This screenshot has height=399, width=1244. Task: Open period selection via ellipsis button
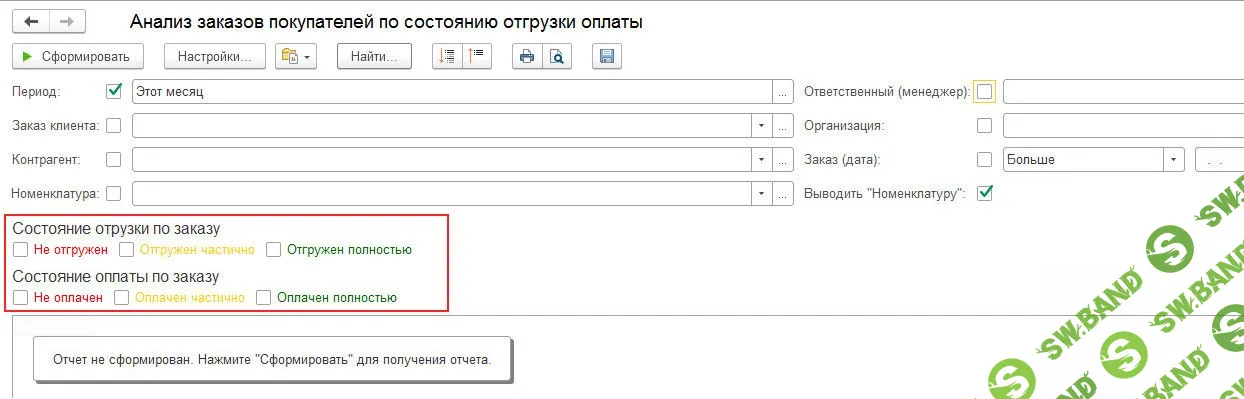click(783, 91)
